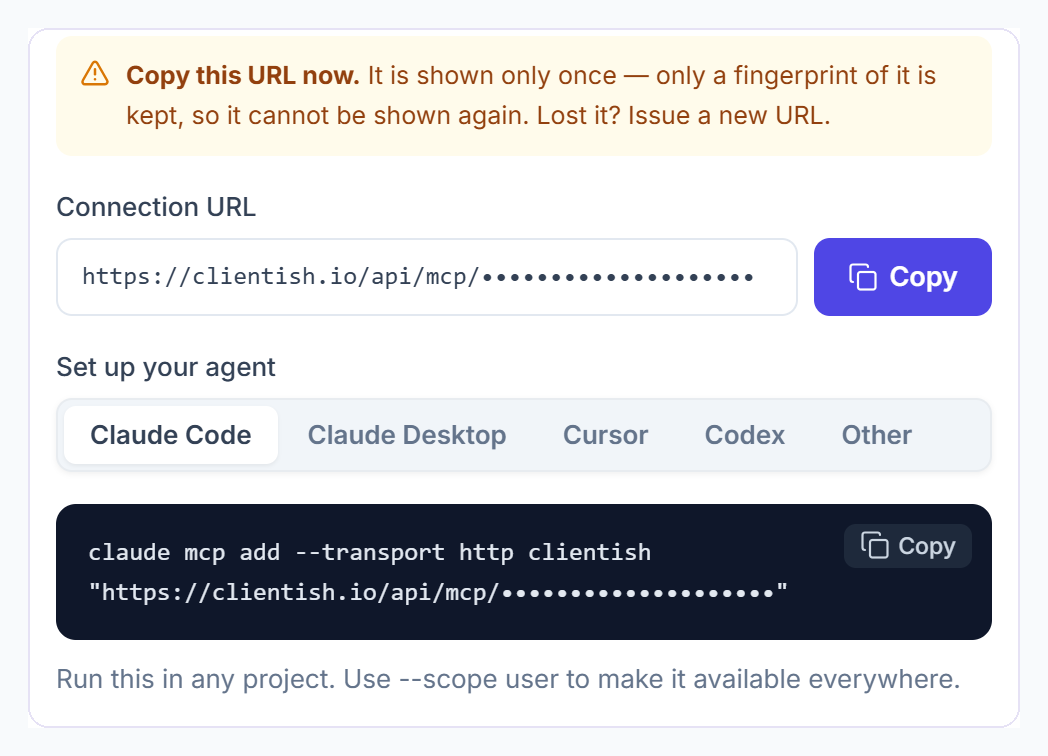Click the 'Run this in any project' hint text
Image resolution: width=1048 pixels, height=756 pixels.
coord(508,679)
